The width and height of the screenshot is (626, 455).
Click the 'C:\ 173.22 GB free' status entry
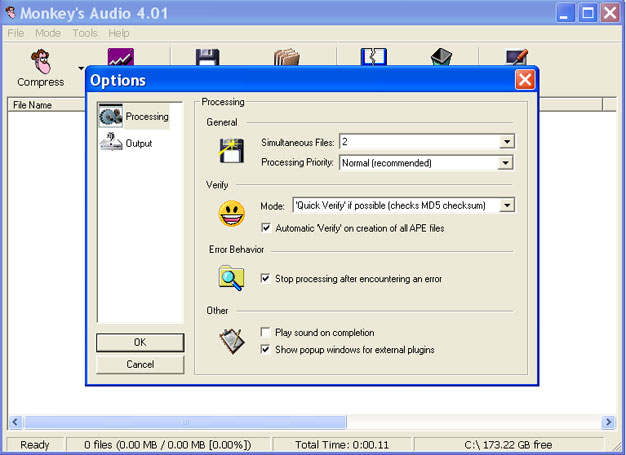coord(508,445)
